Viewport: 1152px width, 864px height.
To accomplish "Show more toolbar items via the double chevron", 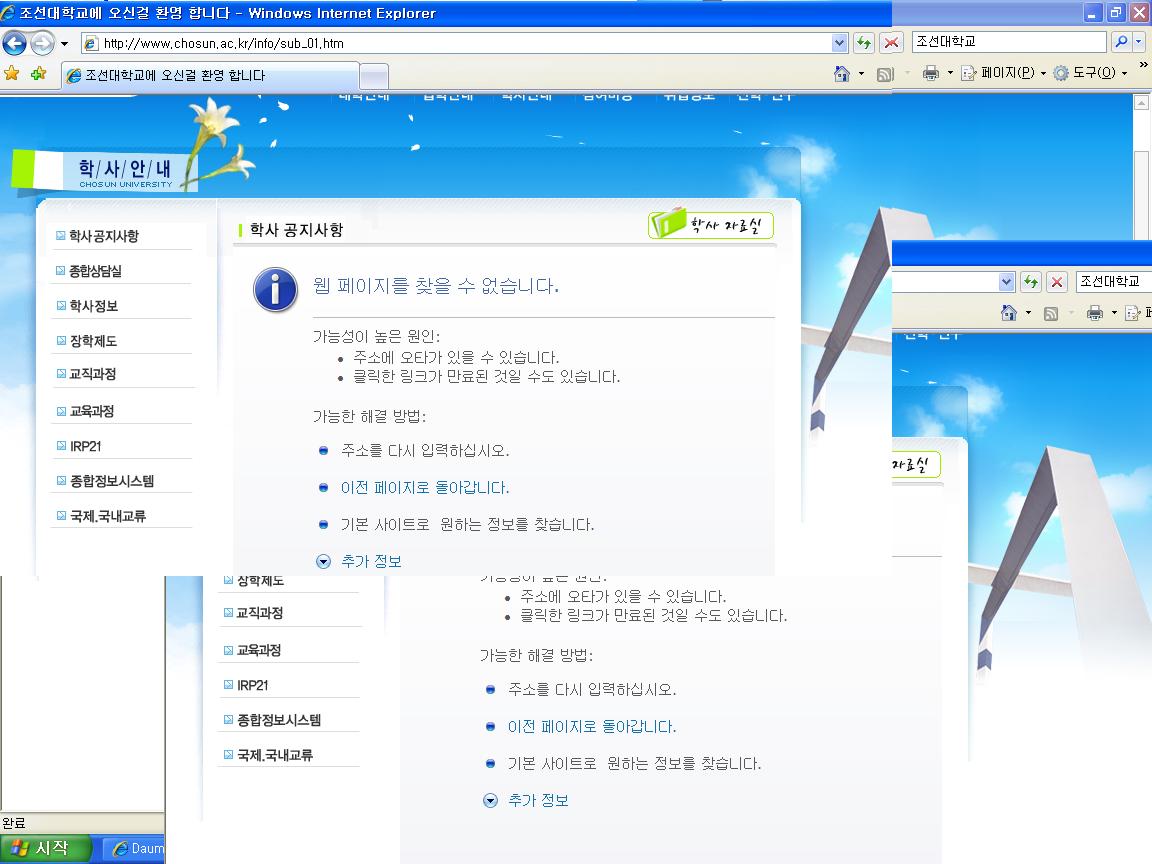I will tap(1143, 65).
